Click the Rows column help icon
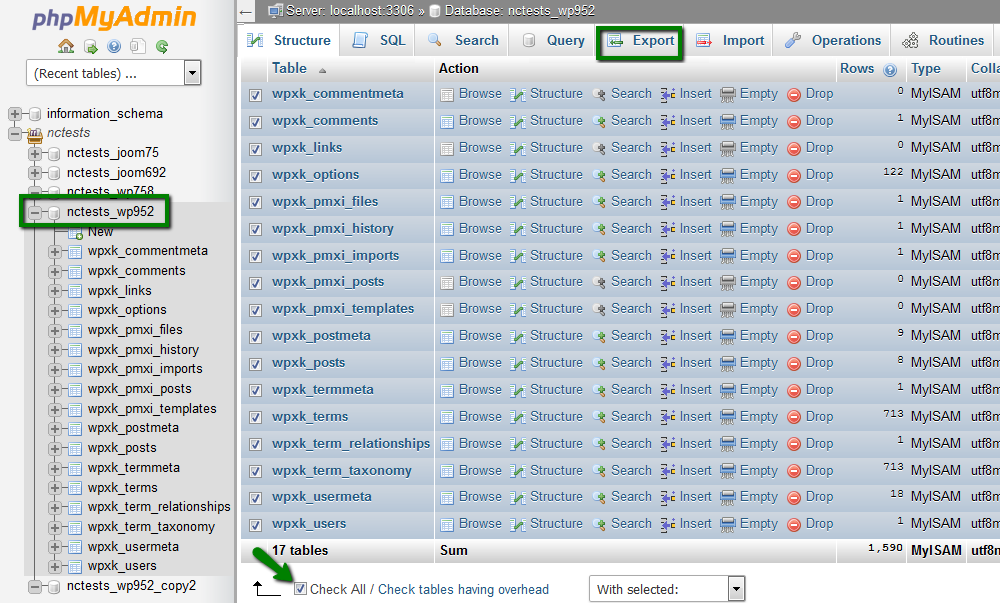The width and height of the screenshot is (1000, 603). pyautogui.click(x=891, y=70)
